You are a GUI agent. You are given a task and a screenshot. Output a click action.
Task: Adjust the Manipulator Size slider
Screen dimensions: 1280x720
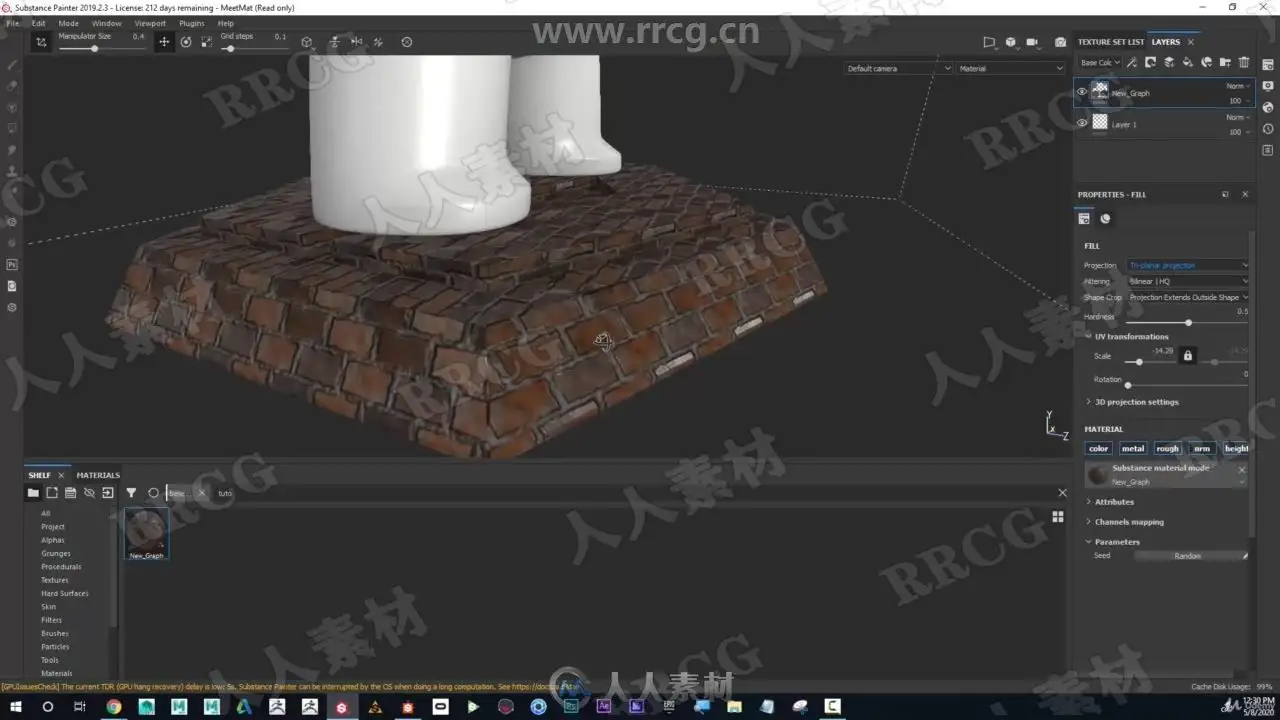[x=101, y=49]
